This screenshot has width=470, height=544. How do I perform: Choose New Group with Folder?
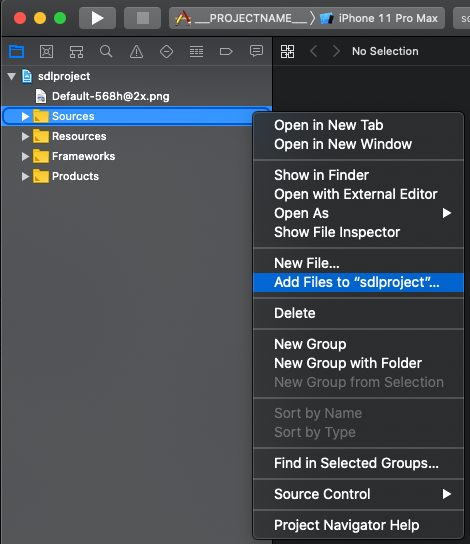(358, 363)
